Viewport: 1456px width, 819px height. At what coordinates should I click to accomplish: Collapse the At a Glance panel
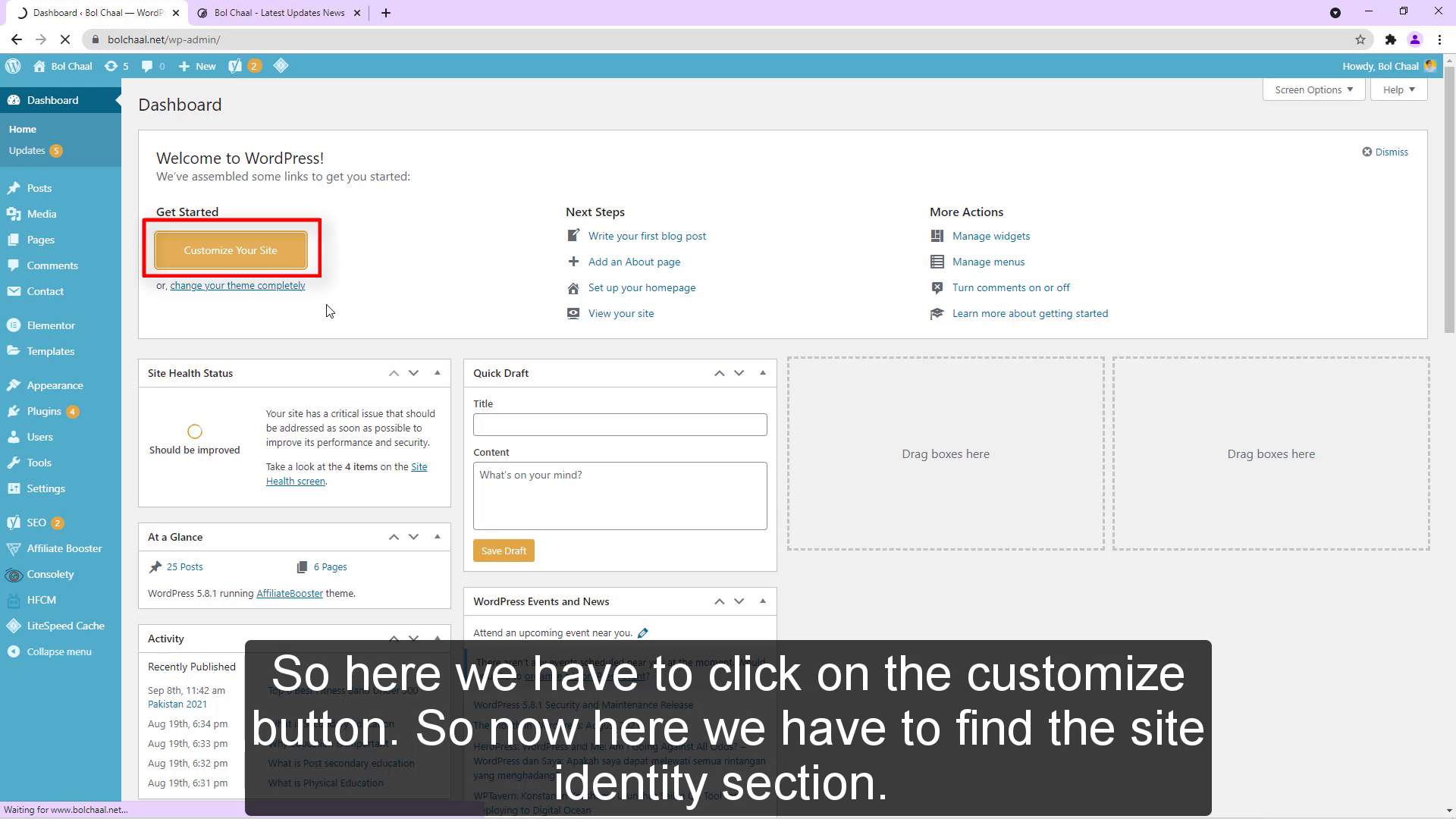point(438,537)
